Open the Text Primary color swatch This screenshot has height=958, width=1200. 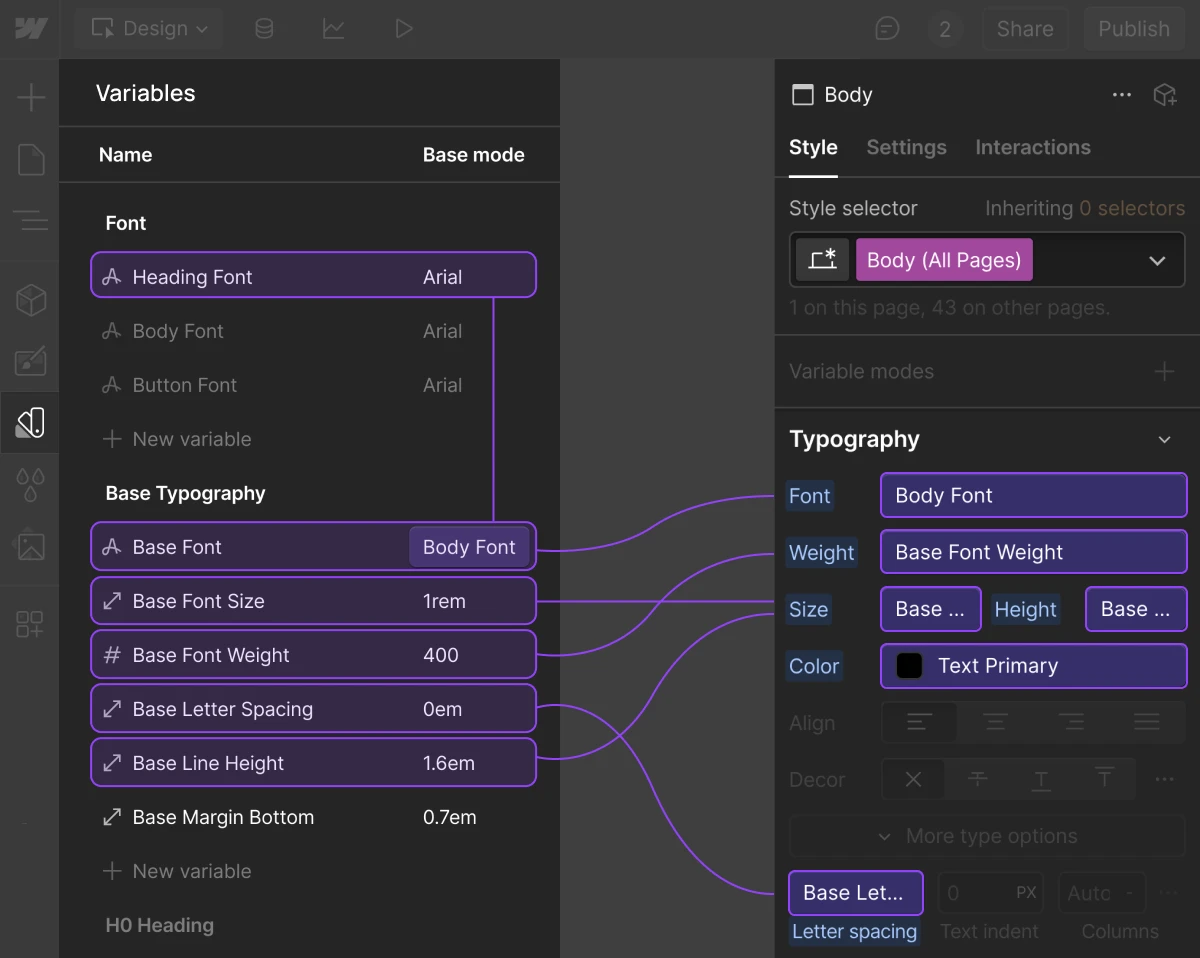click(908, 666)
